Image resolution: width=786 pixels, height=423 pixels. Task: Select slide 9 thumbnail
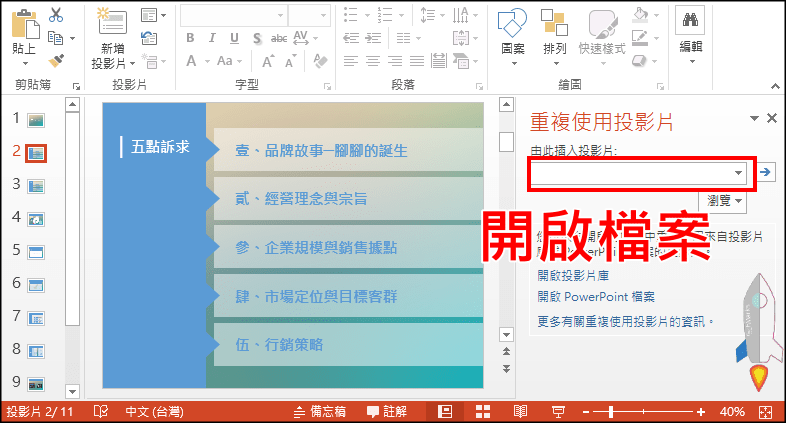pyautogui.click(x=37, y=384)
